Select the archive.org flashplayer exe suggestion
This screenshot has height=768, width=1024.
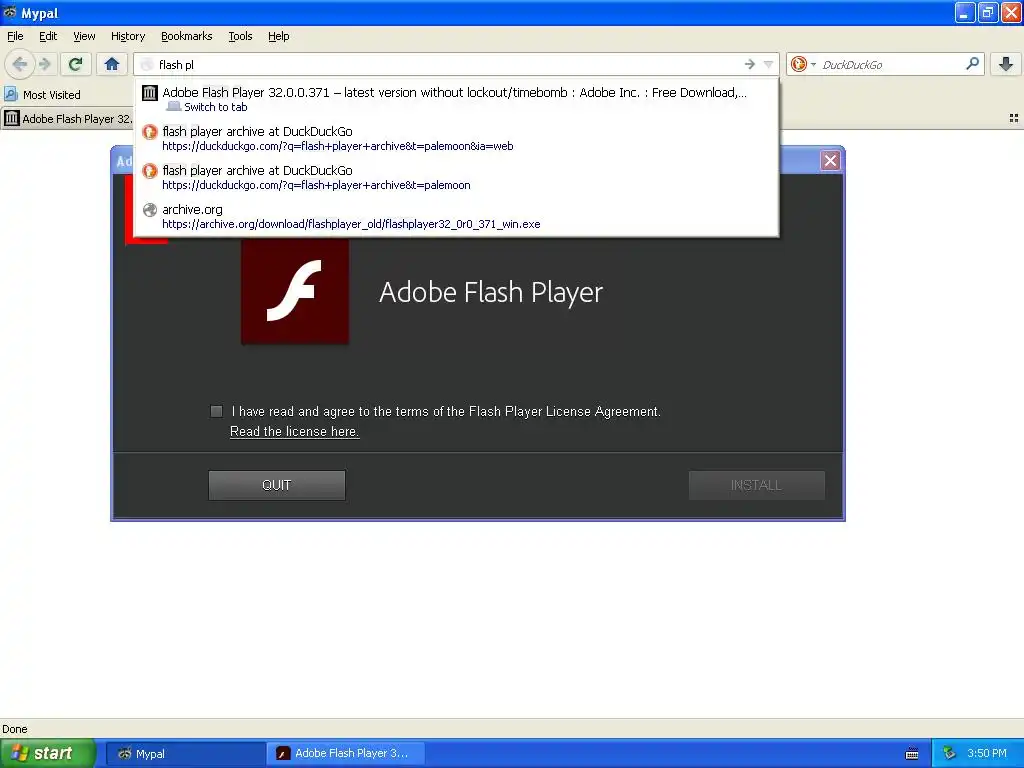point(456,216)
